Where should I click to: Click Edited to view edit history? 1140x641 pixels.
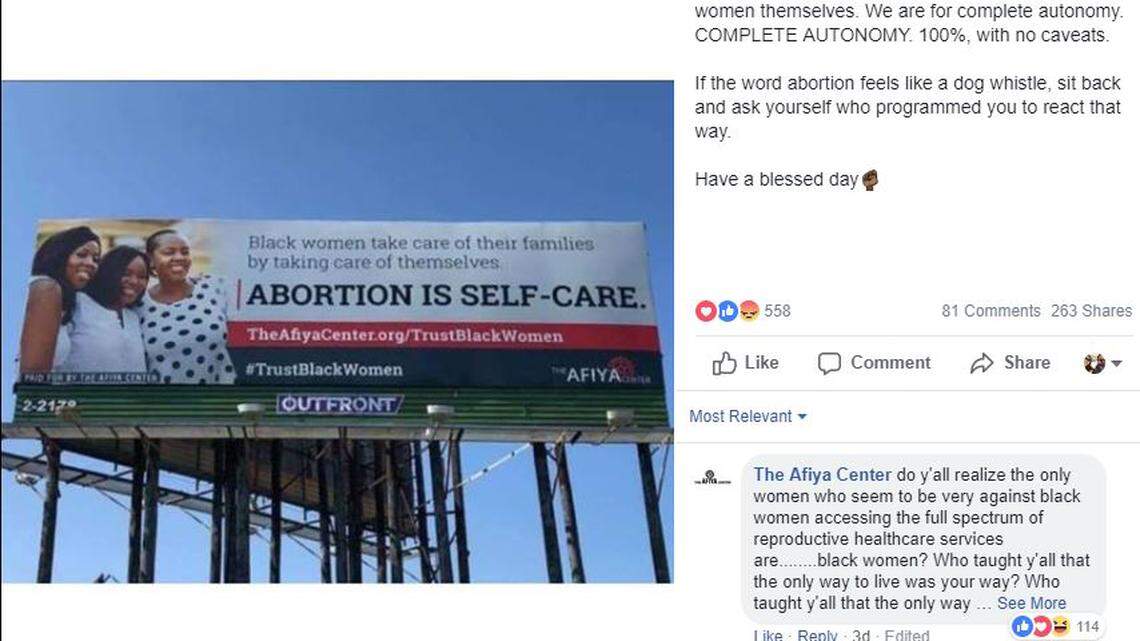(x=906, y=635)
